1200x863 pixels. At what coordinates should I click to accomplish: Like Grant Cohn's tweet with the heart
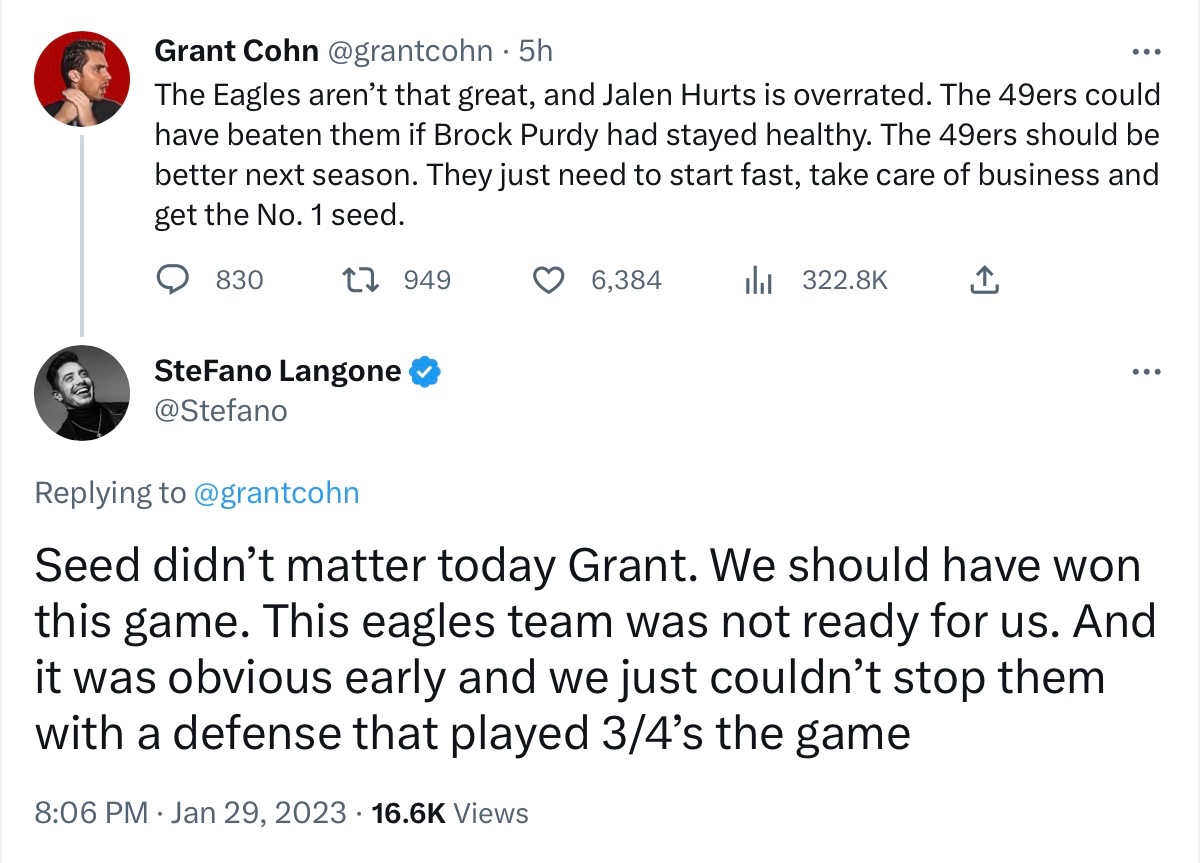tap(548, 280)
